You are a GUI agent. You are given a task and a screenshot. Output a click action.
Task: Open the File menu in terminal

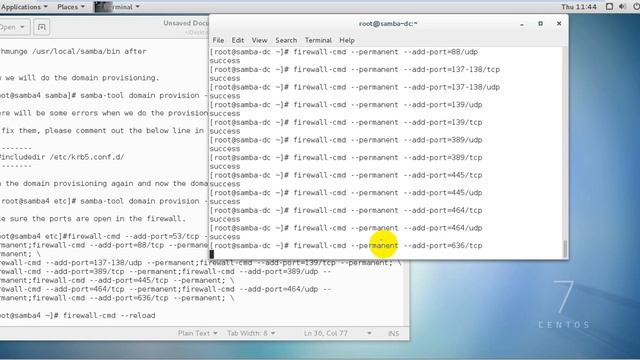(218, 40)
